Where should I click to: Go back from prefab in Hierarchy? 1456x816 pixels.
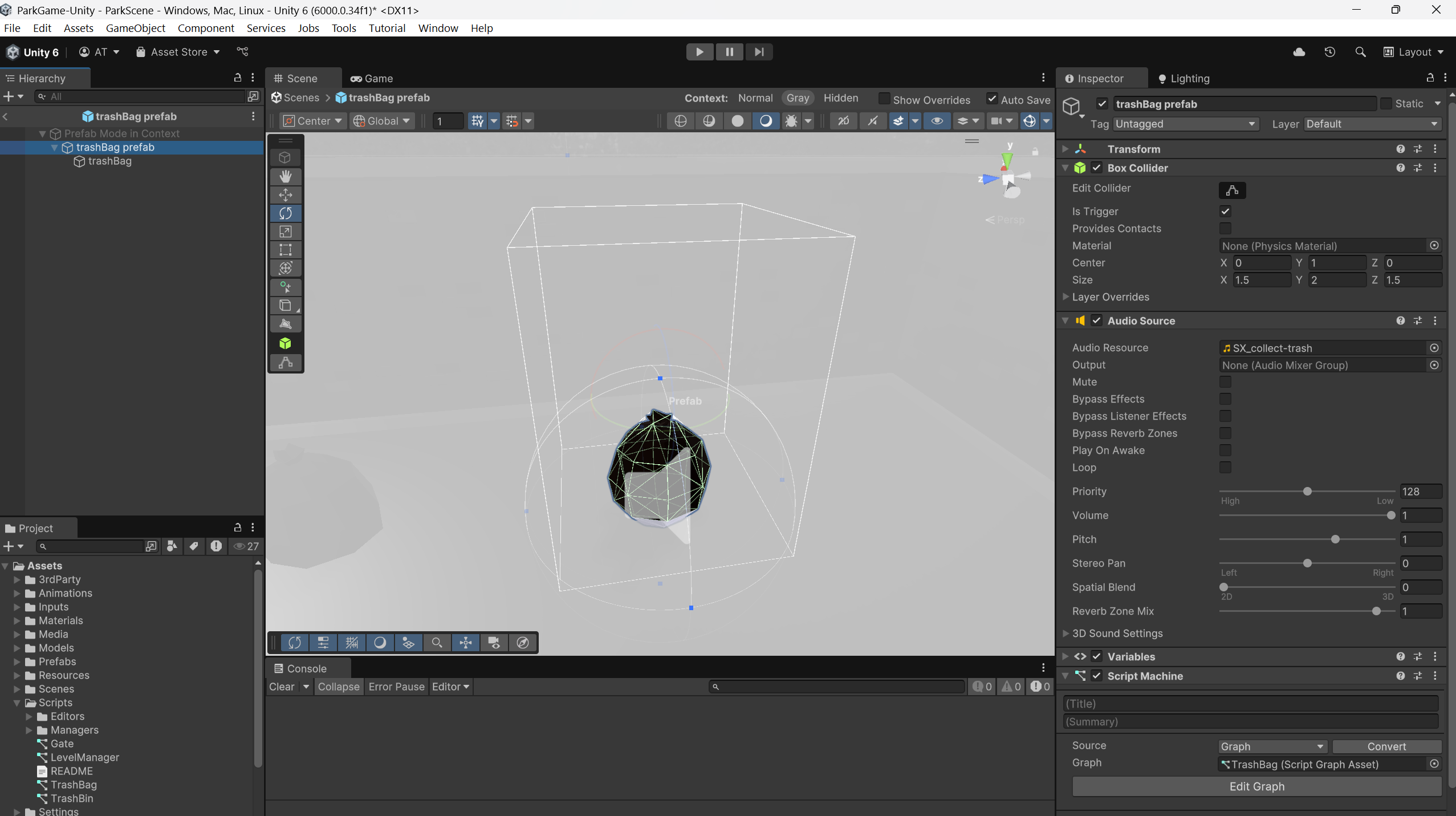[x=5, y=116]
